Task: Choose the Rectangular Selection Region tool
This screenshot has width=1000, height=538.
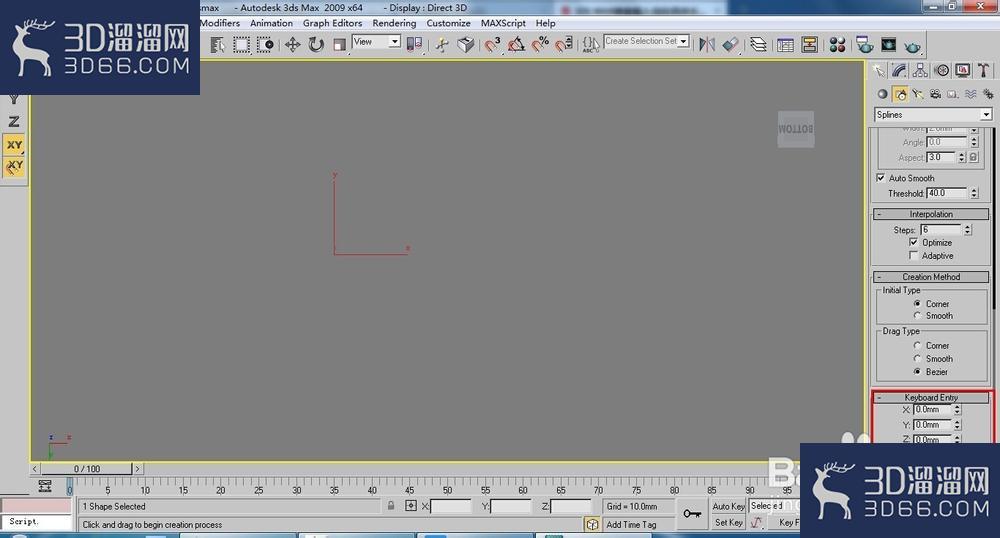Action: click(241, 45)
